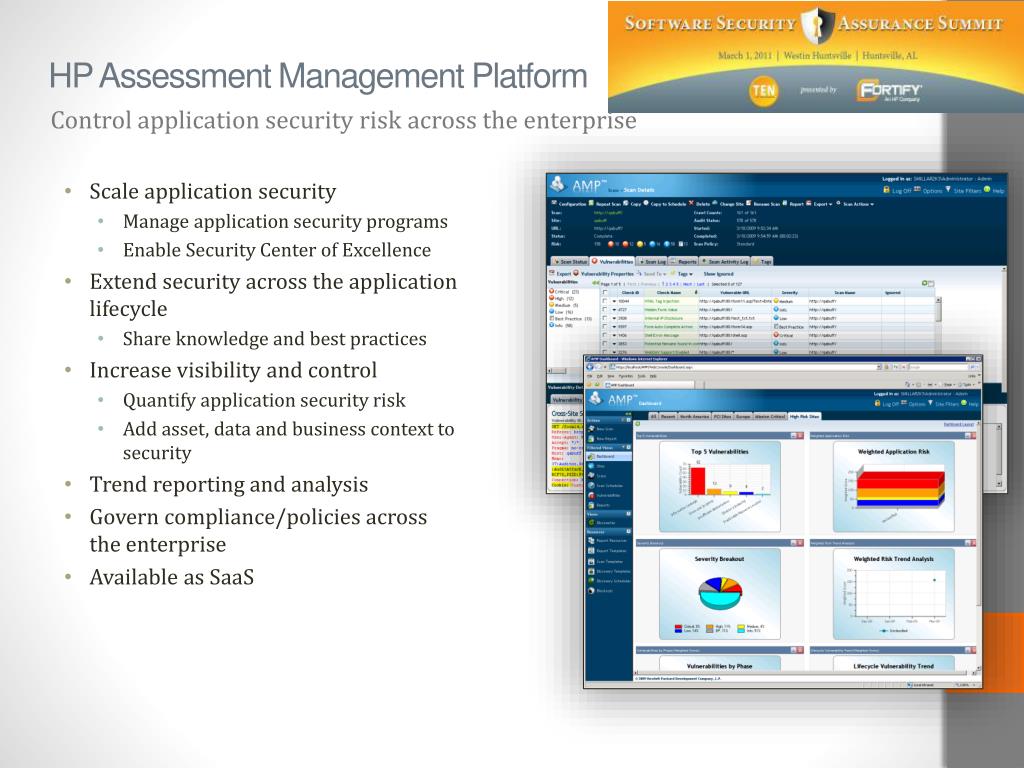The height and width of the screenshot is (768, 1024).
Task: Click the Weighted Risk Trend Analysis chart
Action: pyautogui.click(x=894, y=594)
